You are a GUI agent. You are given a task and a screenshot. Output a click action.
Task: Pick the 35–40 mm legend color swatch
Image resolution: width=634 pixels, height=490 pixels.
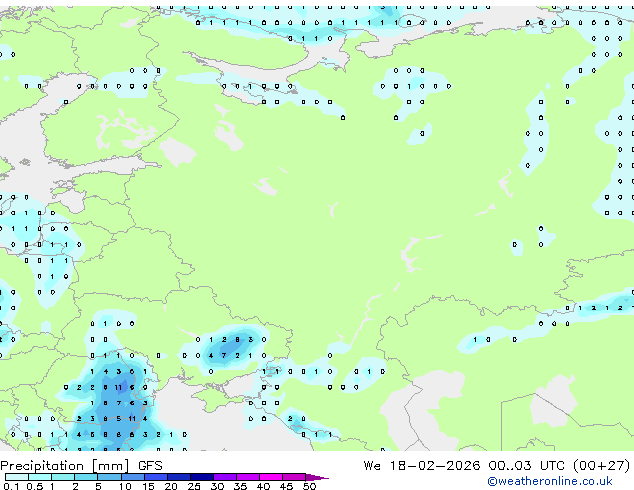click(x=248, y=477)
